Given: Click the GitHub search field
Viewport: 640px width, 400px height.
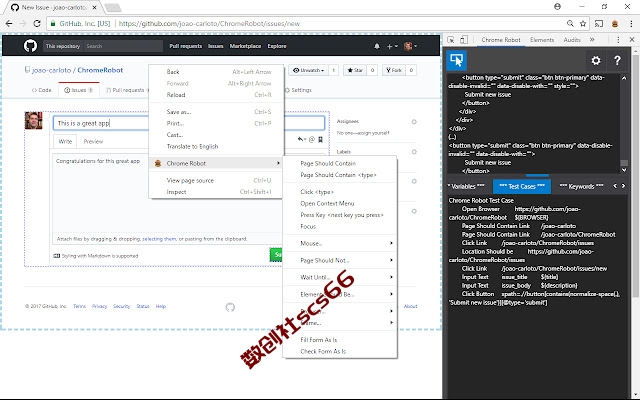Looking at the screenshot, I should [123, 46].
